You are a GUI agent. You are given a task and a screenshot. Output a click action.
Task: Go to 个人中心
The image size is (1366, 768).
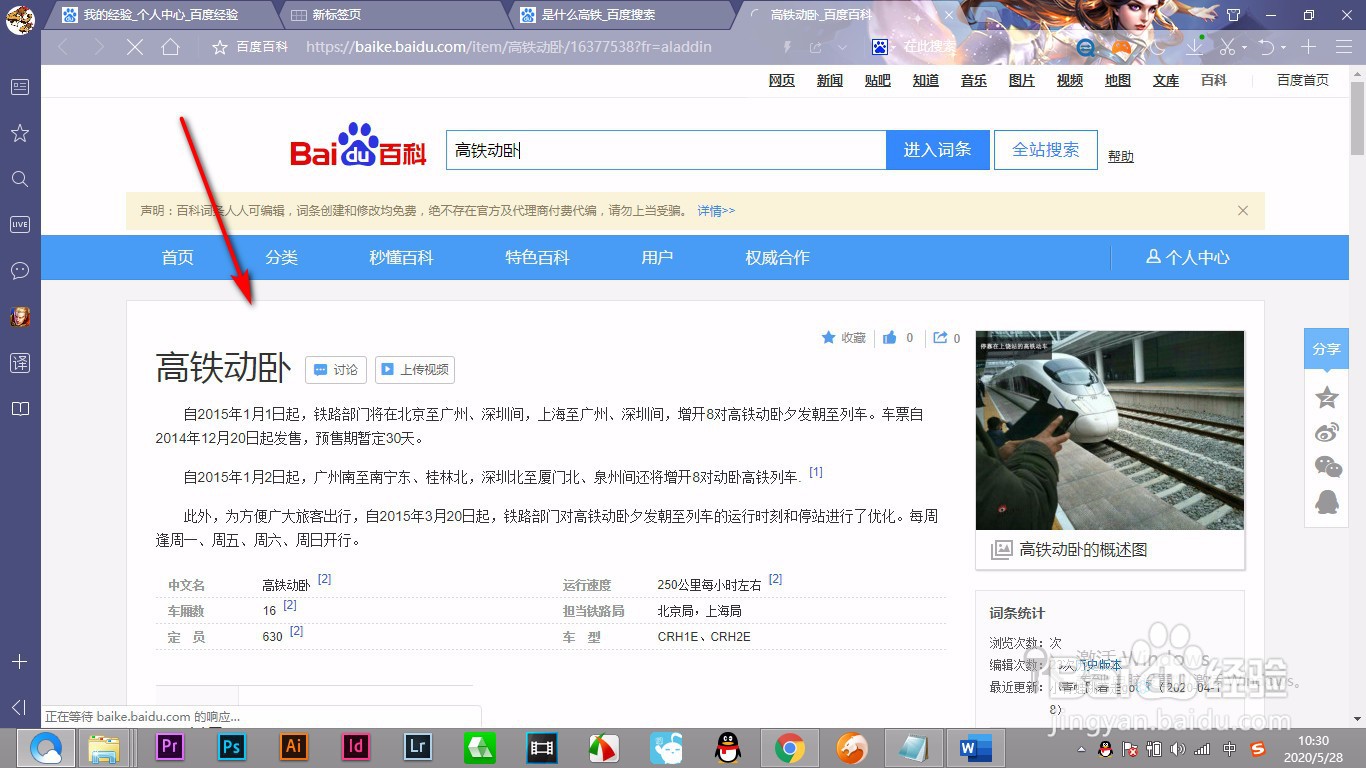pyautogui.click(x=1188, y=258)
